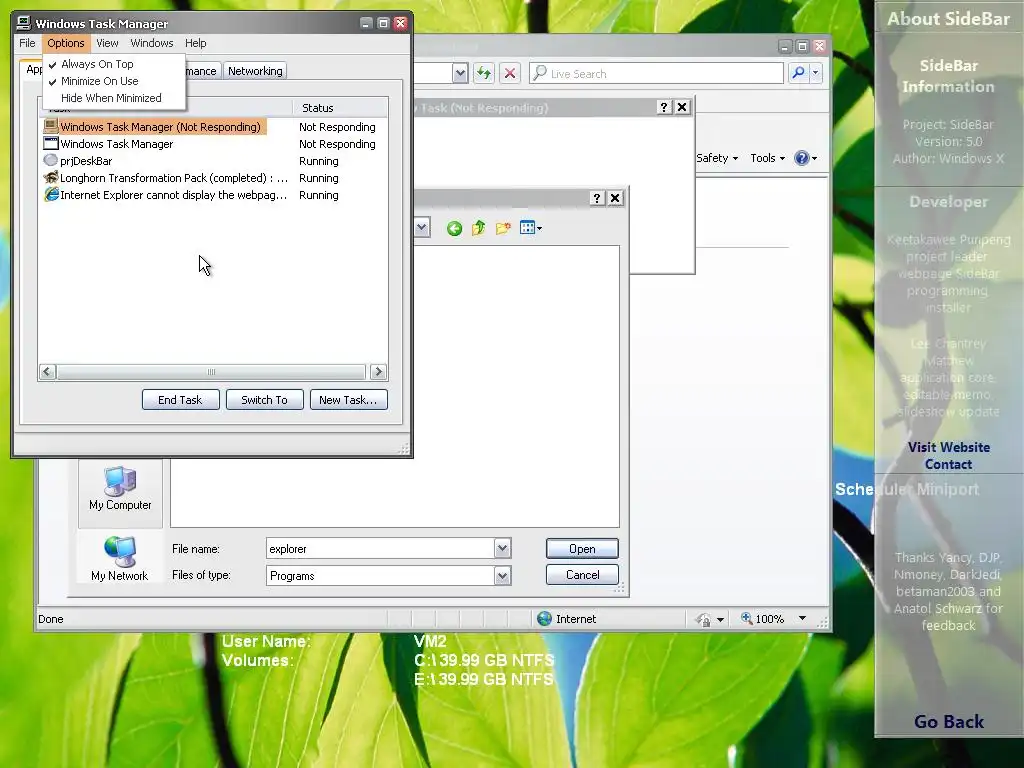Switch to the Networking tab
This screenshot has height=768, width=1024.
point(255,71)
